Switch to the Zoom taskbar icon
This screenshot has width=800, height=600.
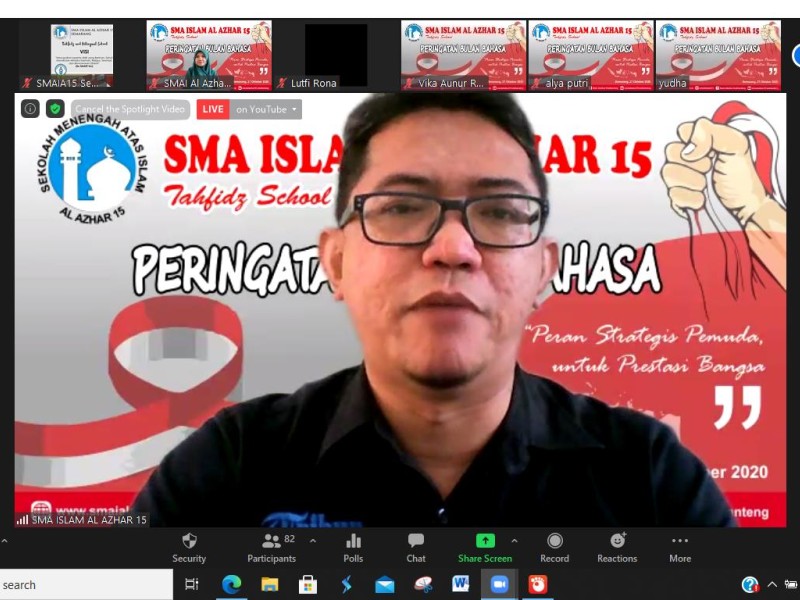tap(499, 585)
